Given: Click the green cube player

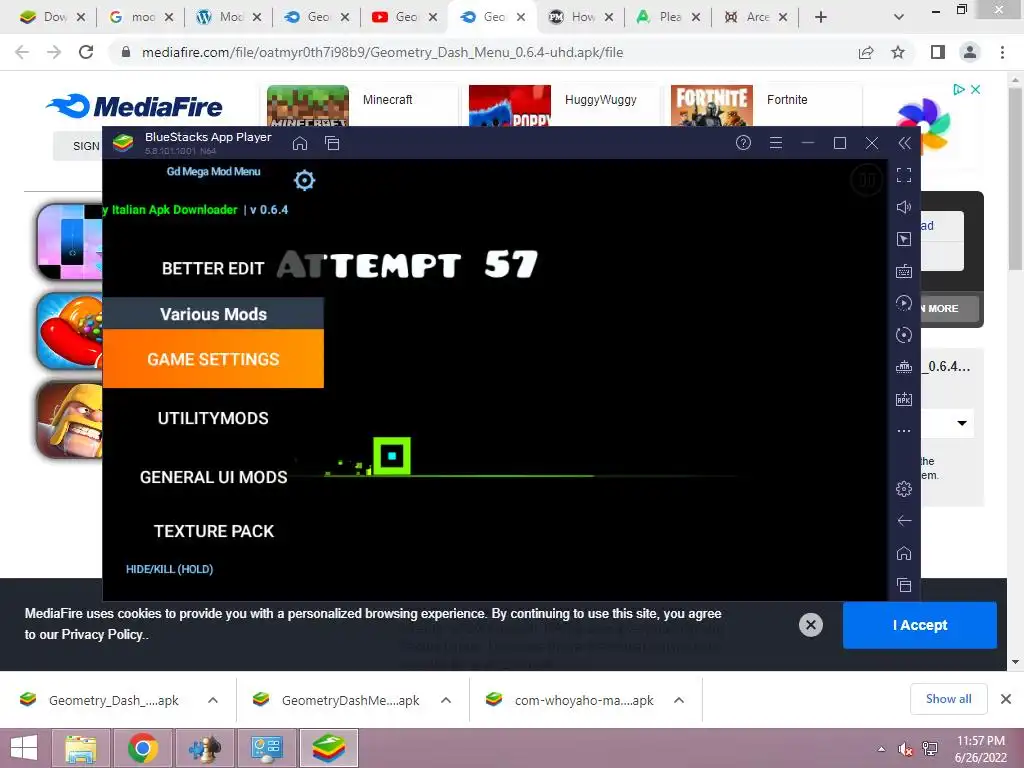Looking at the screenshot, I should tap(392, 456).
